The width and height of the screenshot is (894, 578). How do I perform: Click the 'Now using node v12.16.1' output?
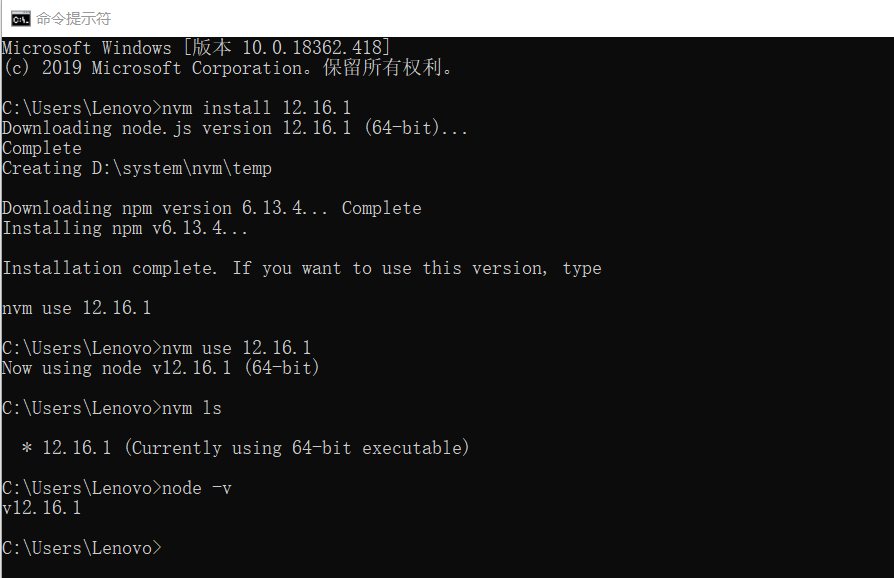click(160, 368)
